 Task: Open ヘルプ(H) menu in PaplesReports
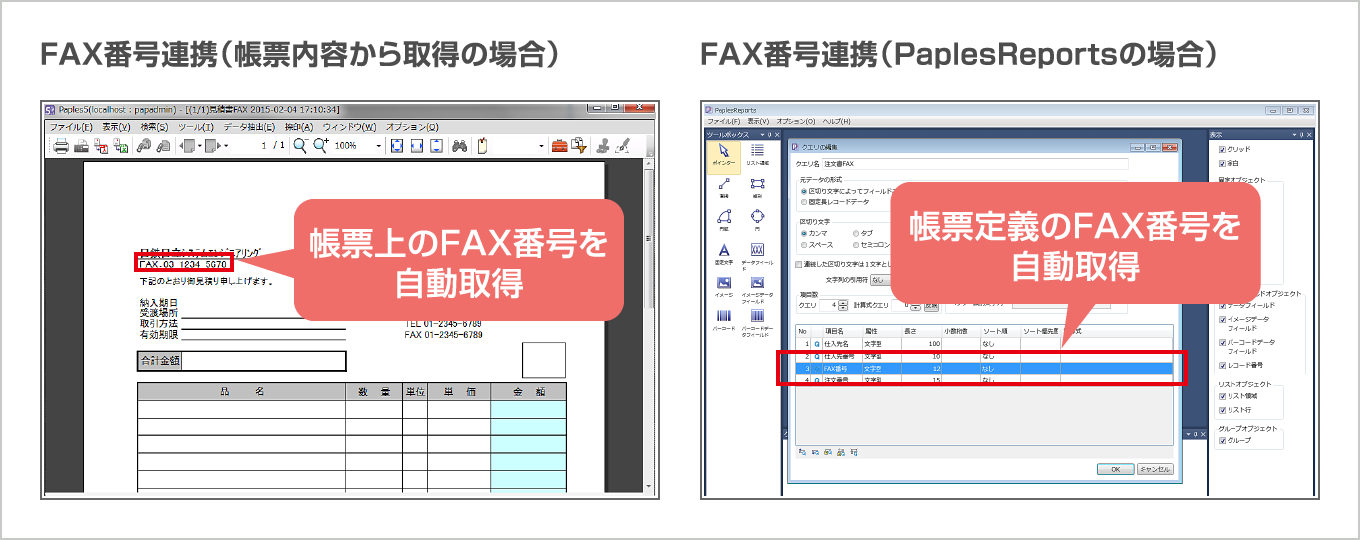[x=836, y=121]
